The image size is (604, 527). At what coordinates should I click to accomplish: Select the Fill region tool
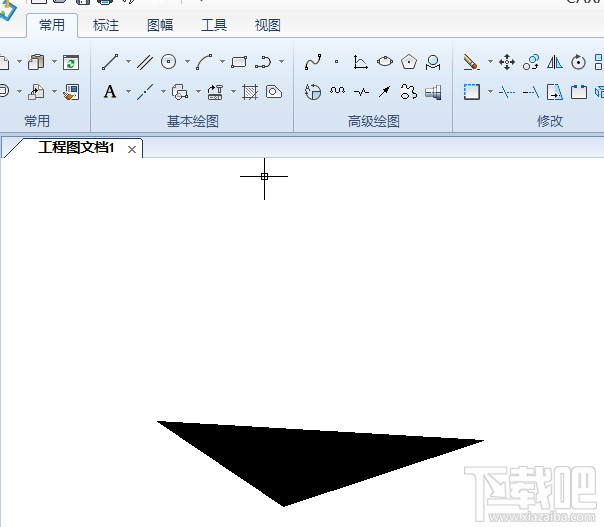point(274,92)
